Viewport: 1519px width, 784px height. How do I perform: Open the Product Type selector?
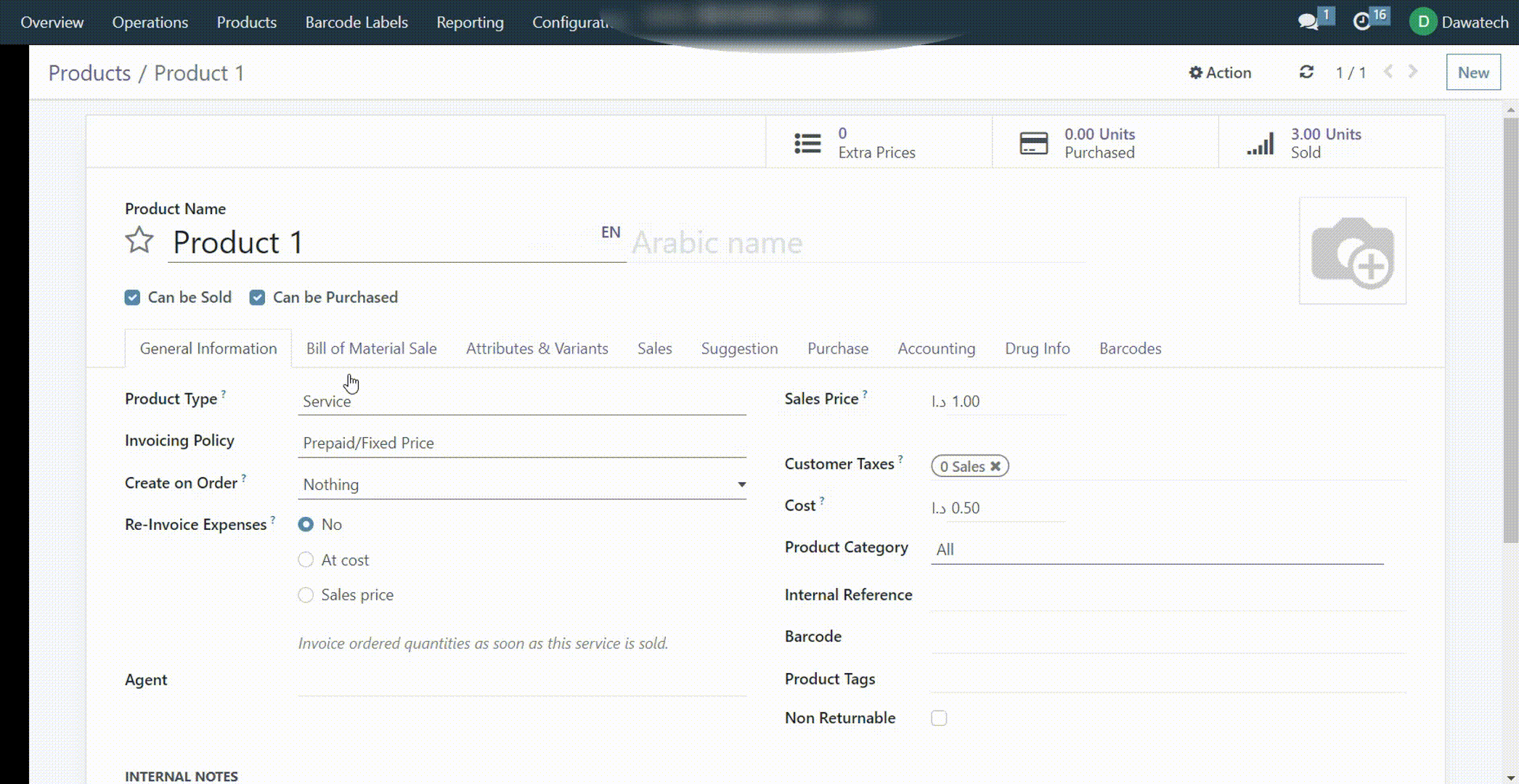(x=521, y=401)
